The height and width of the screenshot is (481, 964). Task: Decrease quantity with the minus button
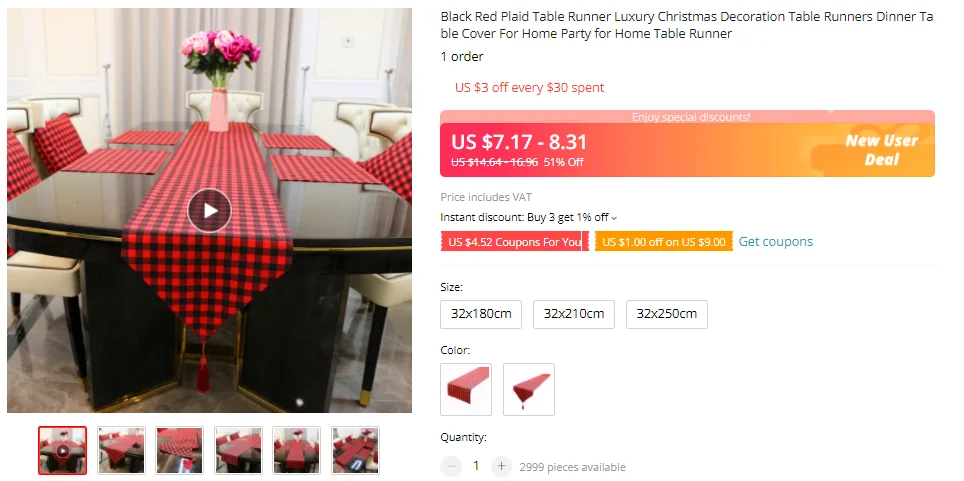[451, 466]
